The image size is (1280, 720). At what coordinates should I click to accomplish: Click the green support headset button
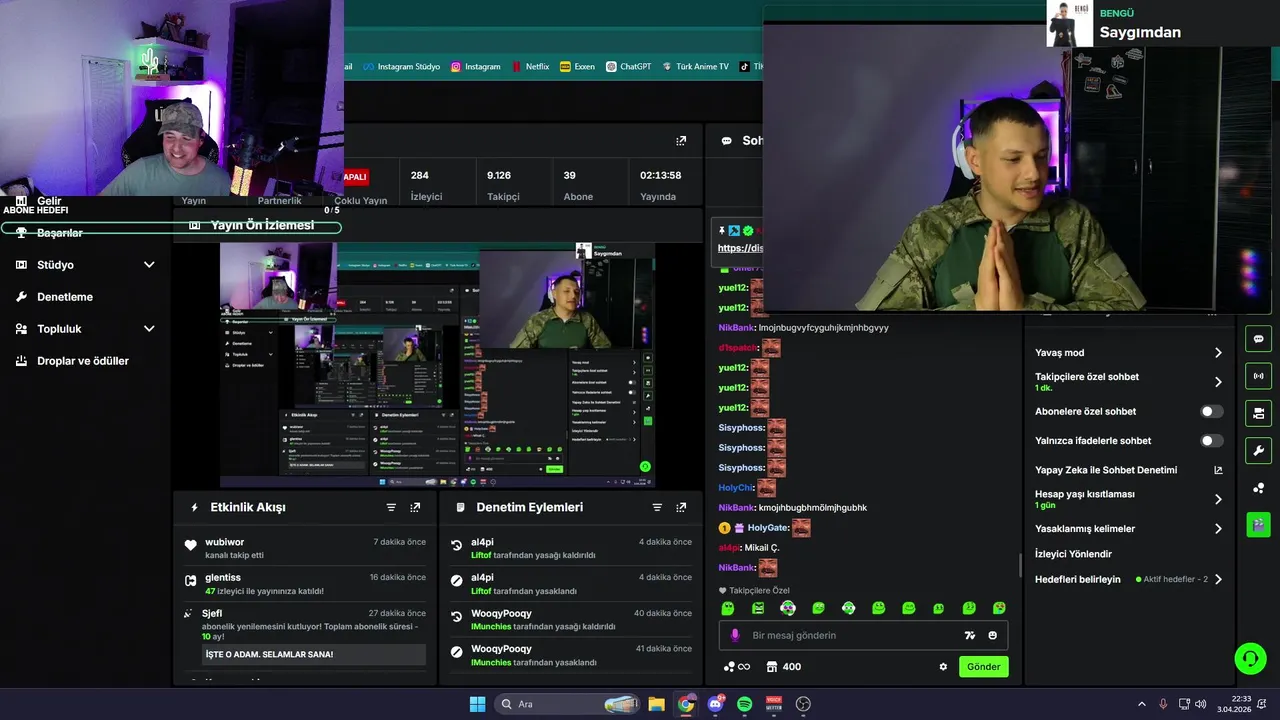coord(1250,658)
